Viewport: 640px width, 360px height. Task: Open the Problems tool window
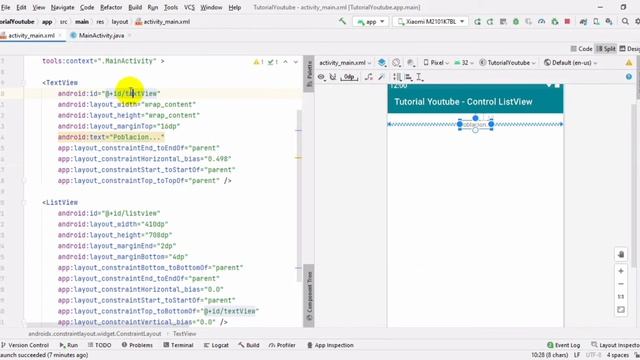137,345
